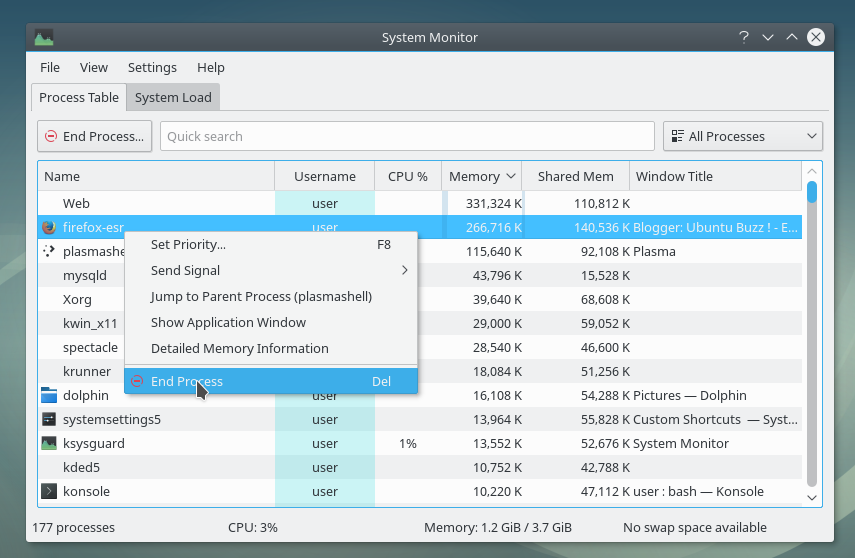The height and width of the screenshot is (558, 855).
Task: Click the systemsettings5 process icon
Action: coord(49,419)
